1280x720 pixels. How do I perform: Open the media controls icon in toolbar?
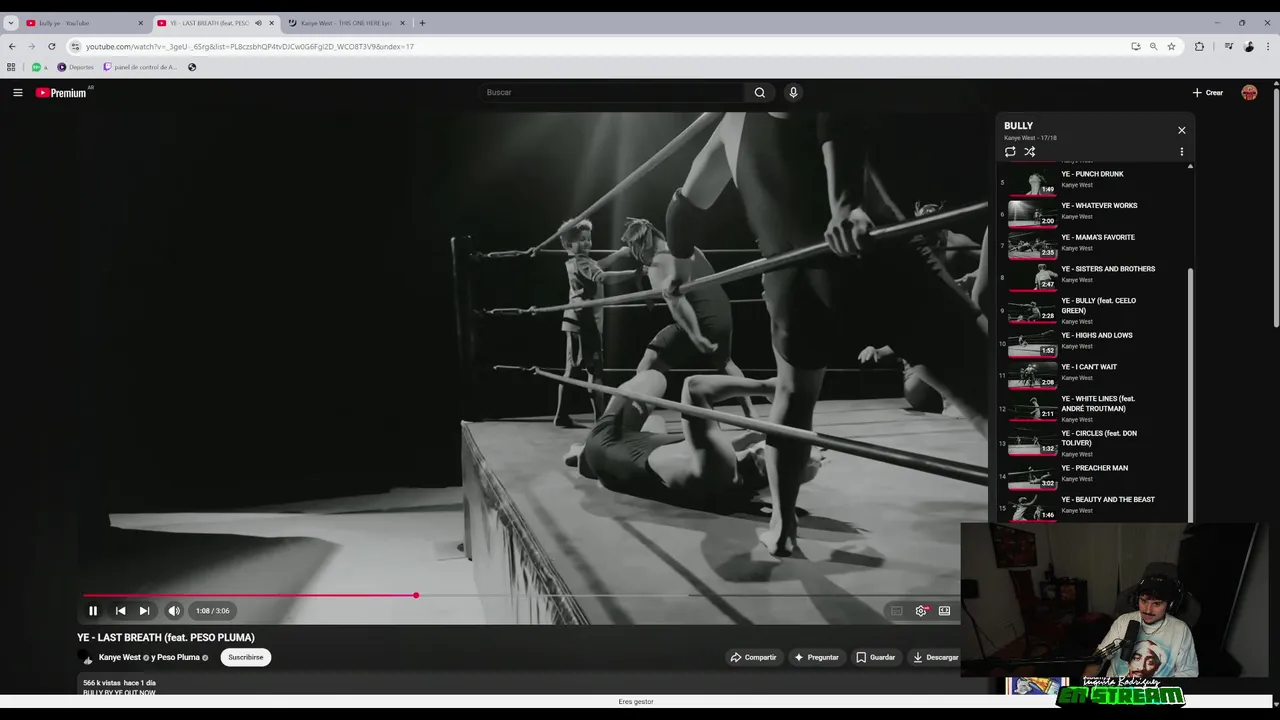coord(1229,46)
